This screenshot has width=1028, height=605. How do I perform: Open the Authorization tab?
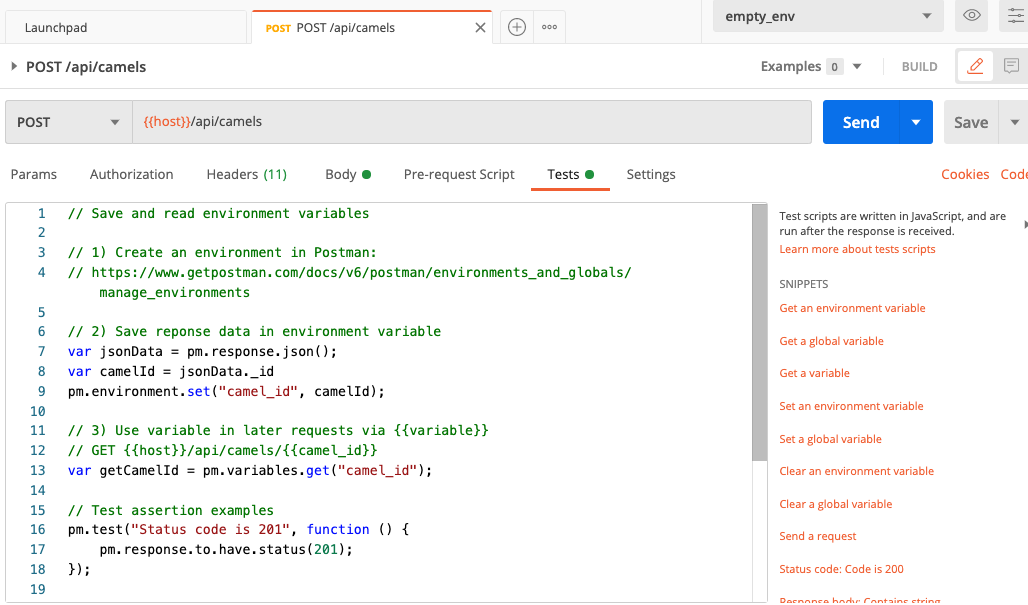coord(131,174)
